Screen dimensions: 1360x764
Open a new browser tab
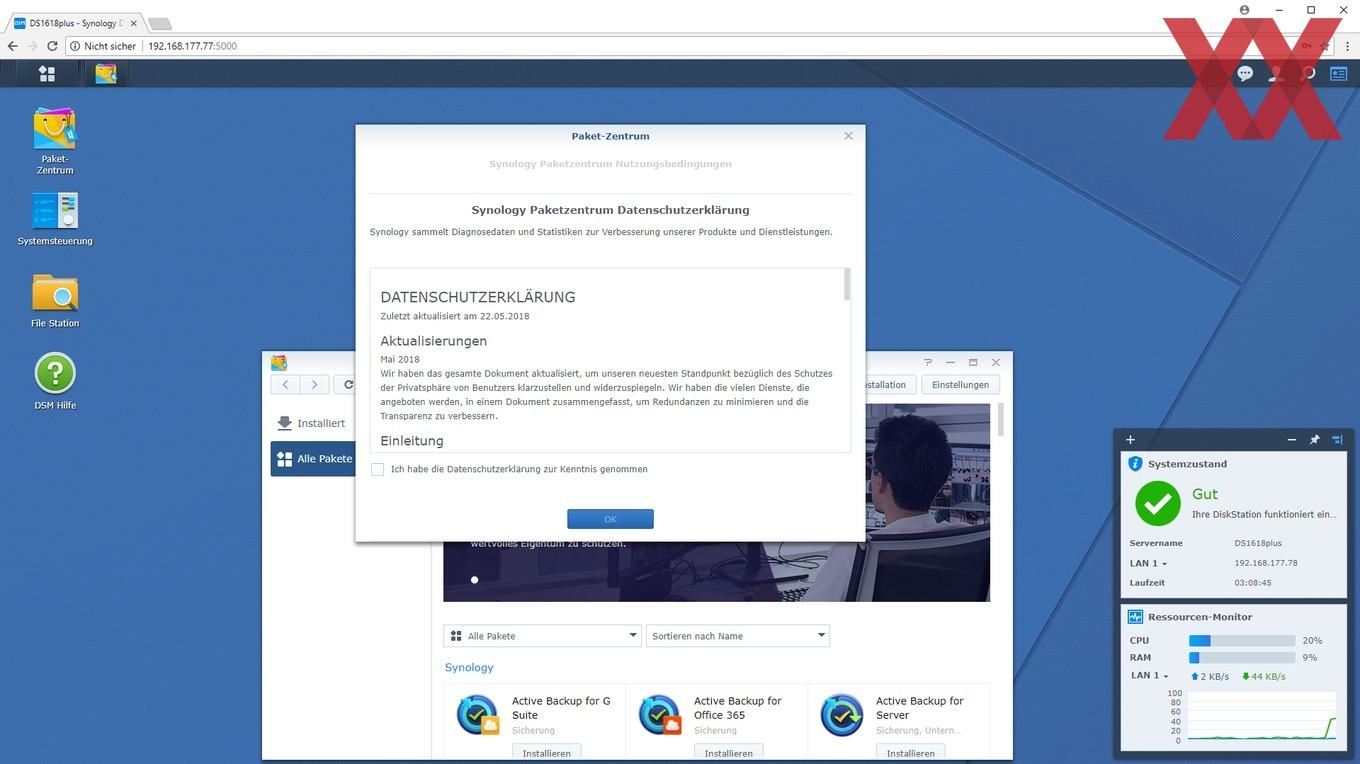click(160, 23)
